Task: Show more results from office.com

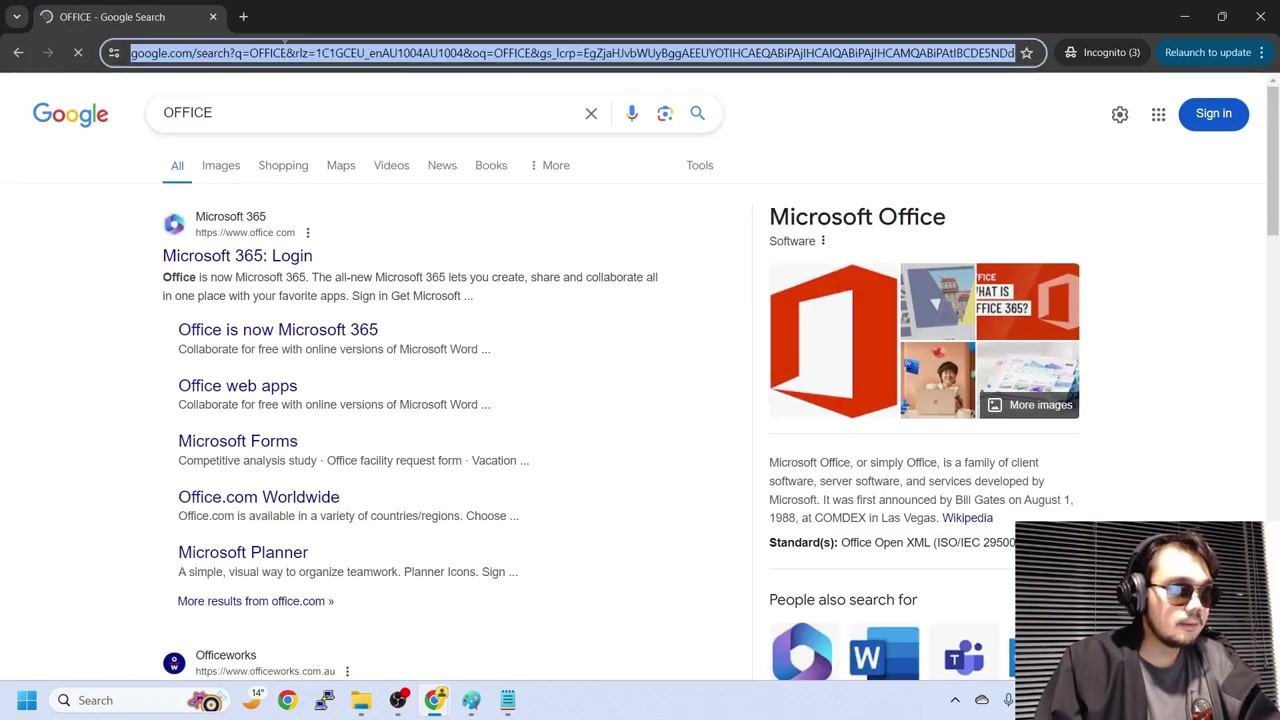Action: 256,601
